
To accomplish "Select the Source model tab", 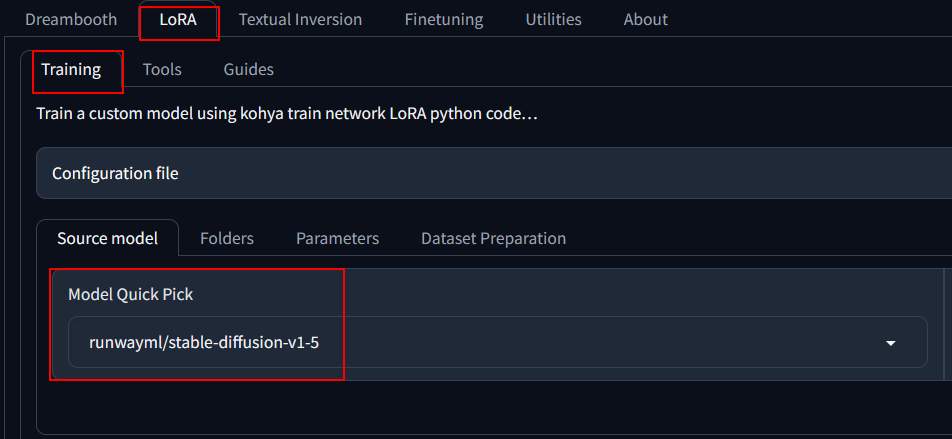I will click(107, 238).
